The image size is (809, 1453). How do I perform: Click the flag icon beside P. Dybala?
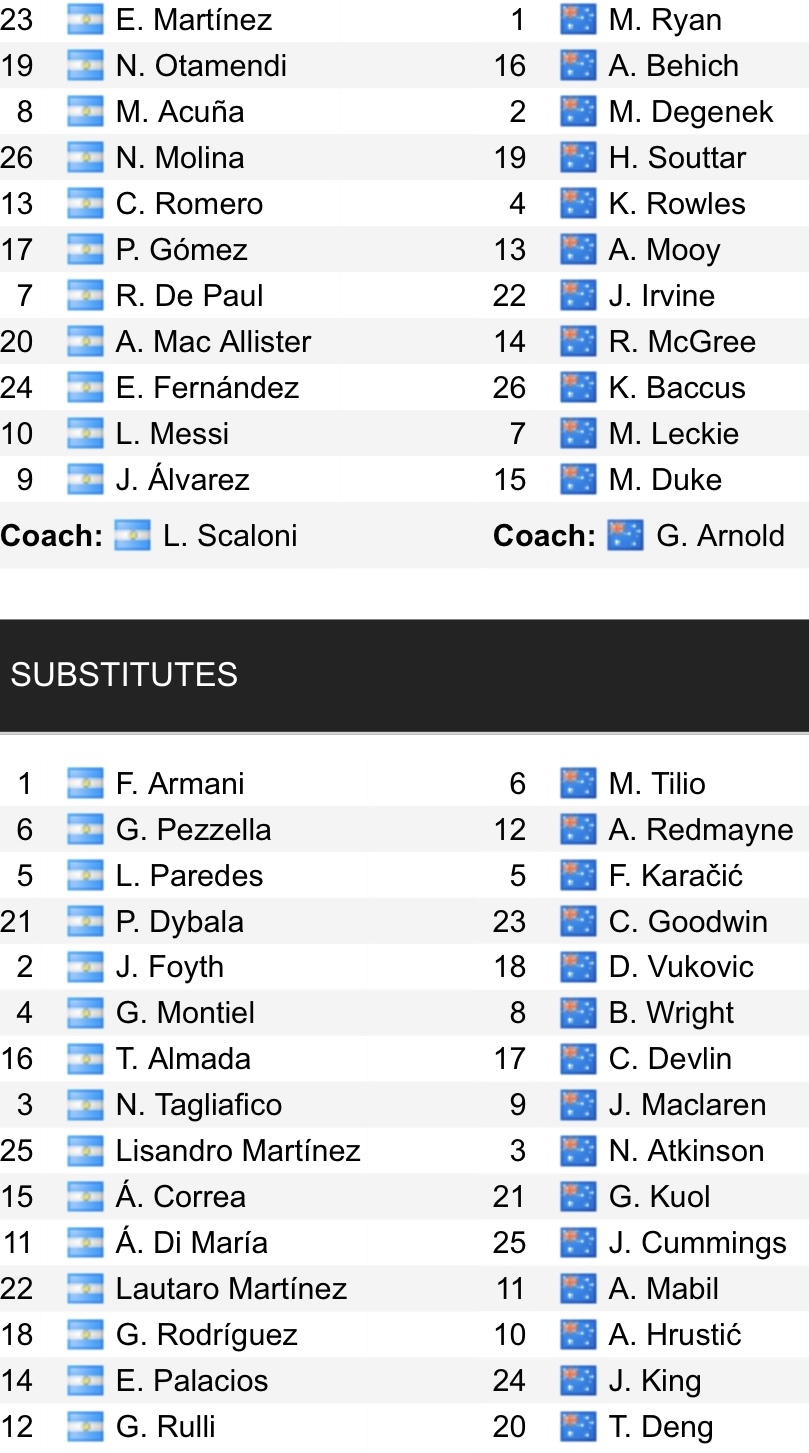tap(85, 921)
